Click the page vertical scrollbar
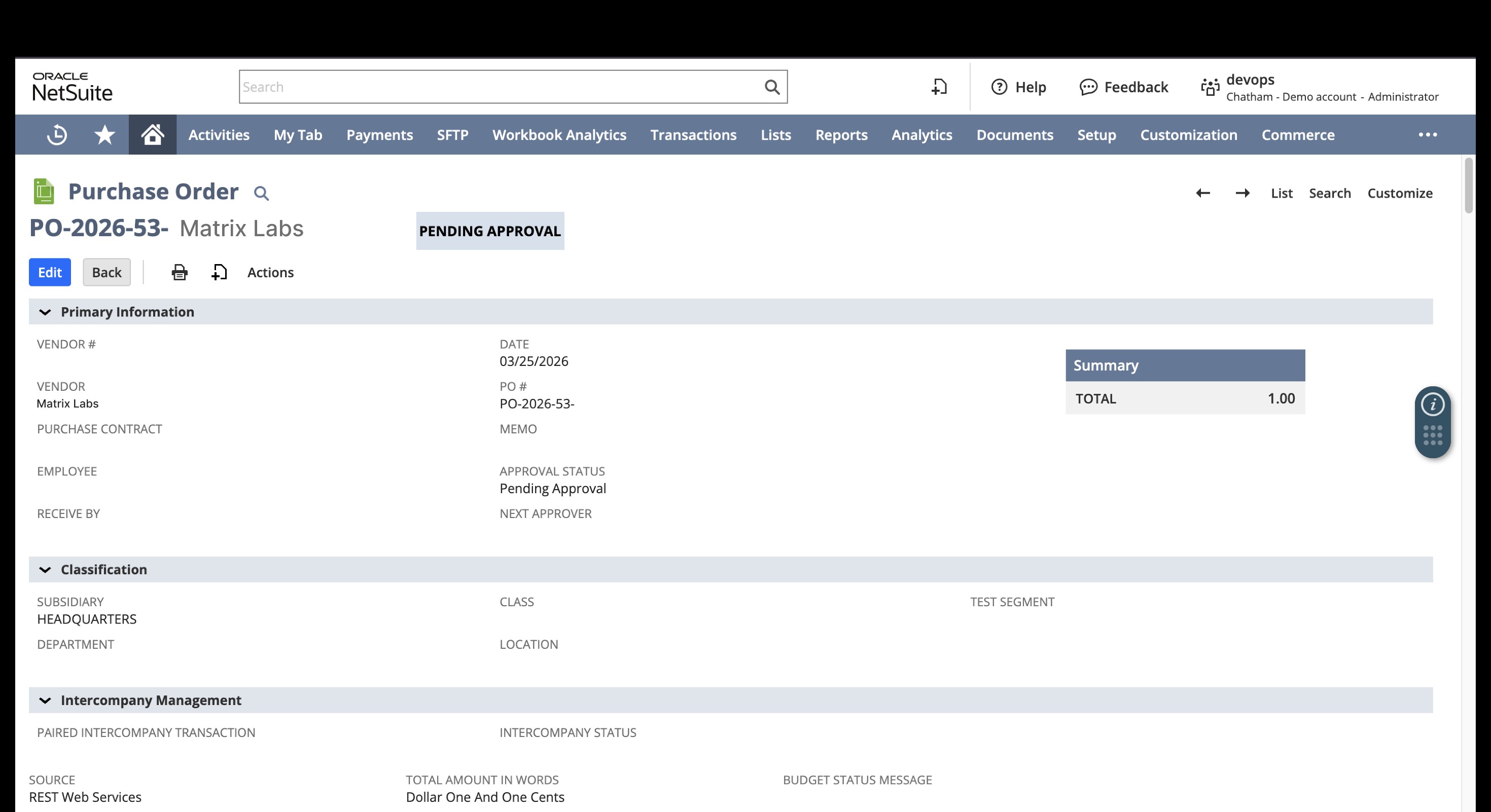This screenshot has height=812, width=1491. (x=1468, y=185)
